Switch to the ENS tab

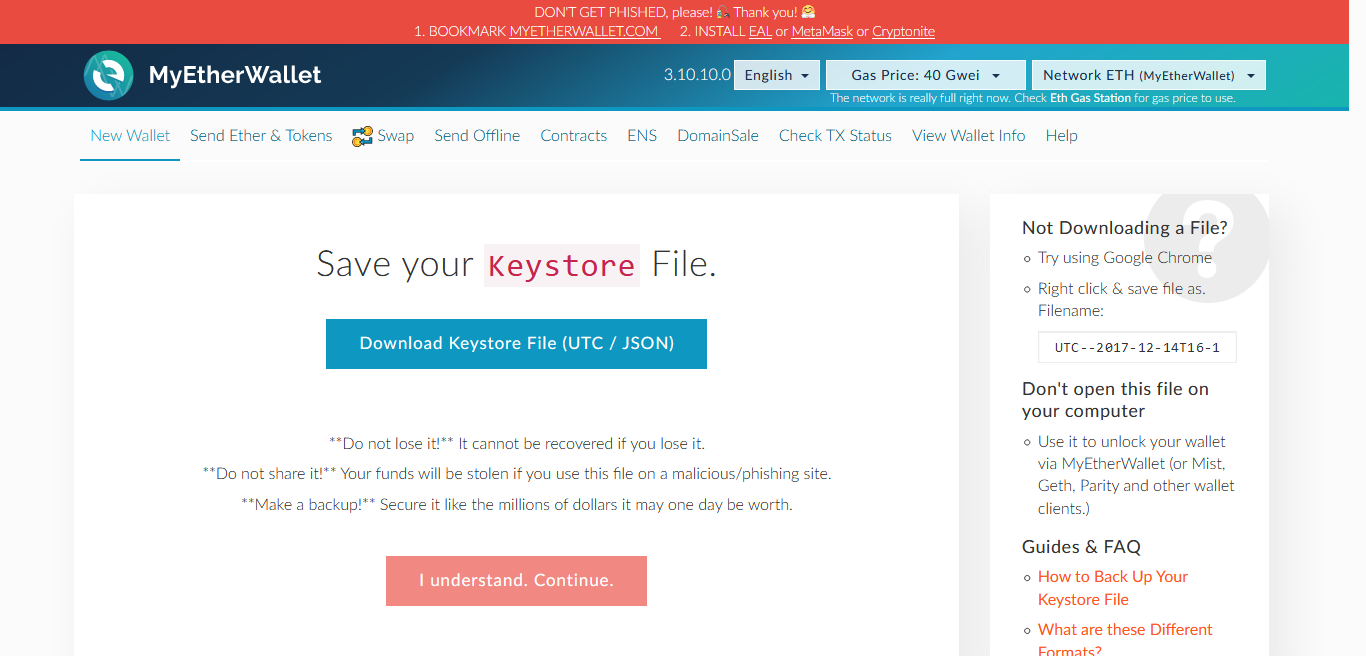pos(642,136)
